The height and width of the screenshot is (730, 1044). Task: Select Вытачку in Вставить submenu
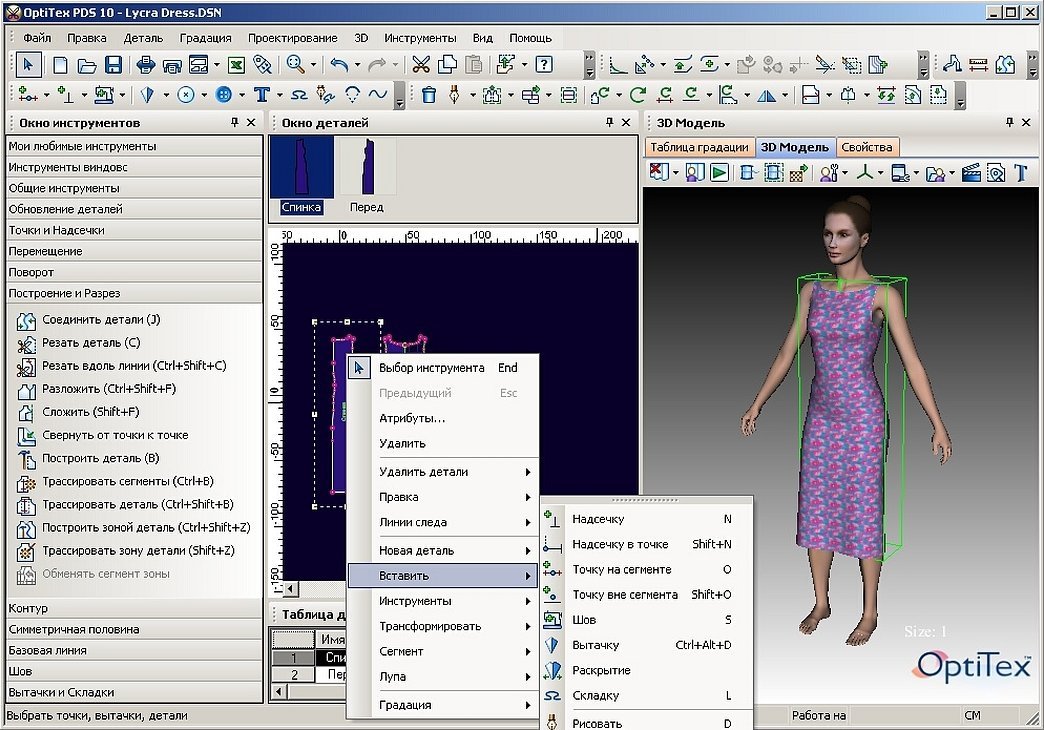[647, 645]
